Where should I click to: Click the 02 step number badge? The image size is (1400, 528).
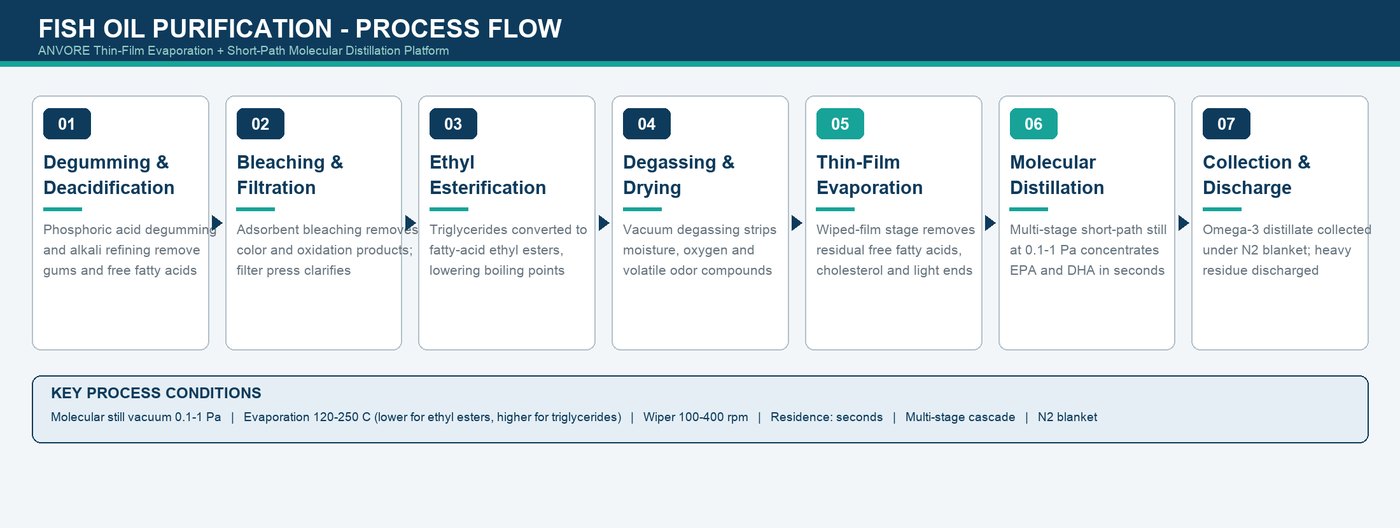(x=260, y=124)
